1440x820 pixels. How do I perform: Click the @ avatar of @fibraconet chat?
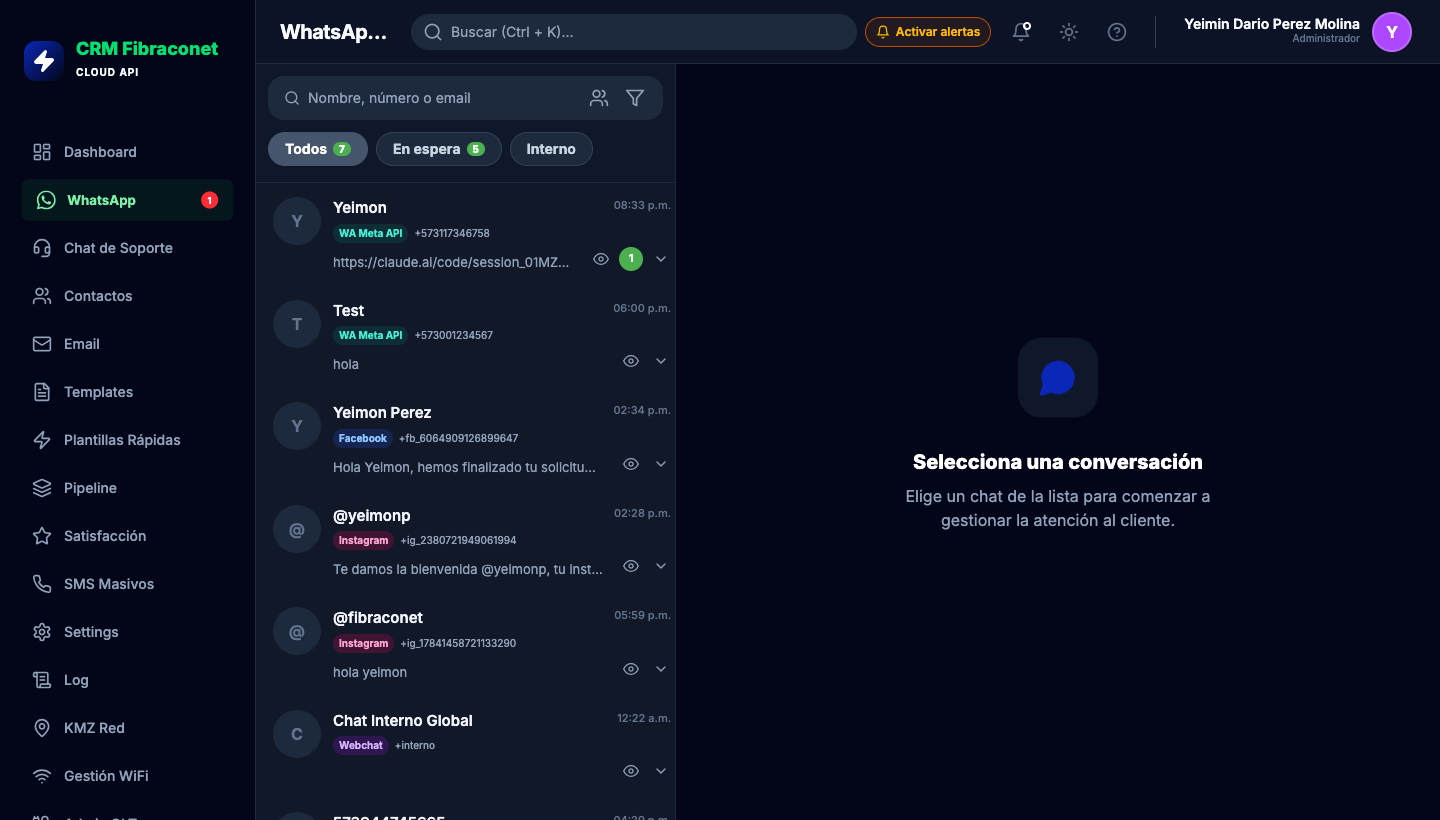click(297, 632)
